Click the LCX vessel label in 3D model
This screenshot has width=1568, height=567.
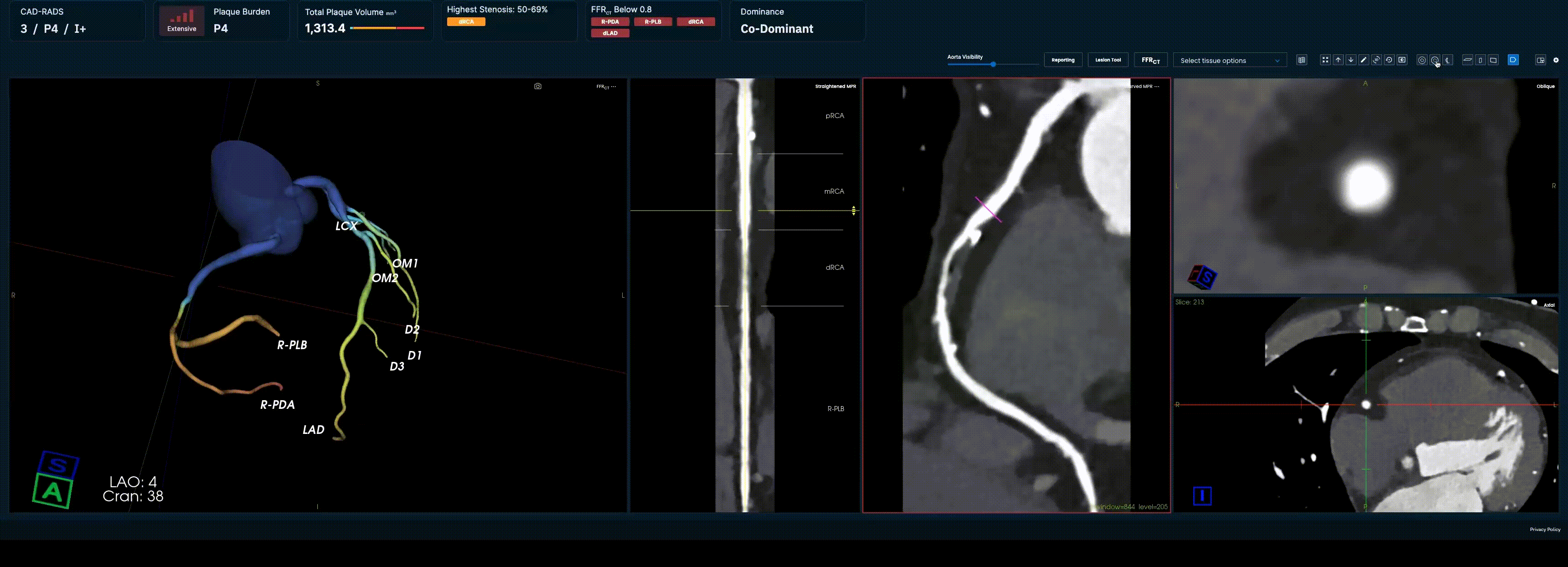346,226
